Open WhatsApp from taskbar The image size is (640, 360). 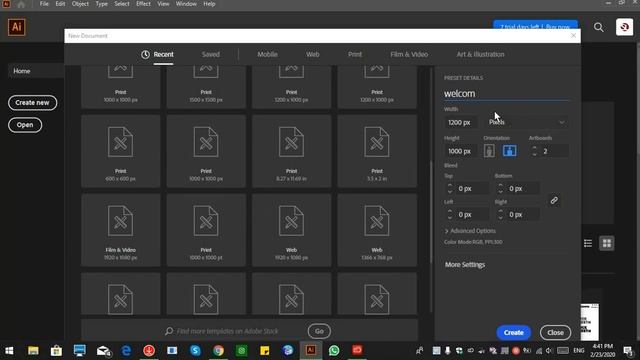tap(334, 351)
